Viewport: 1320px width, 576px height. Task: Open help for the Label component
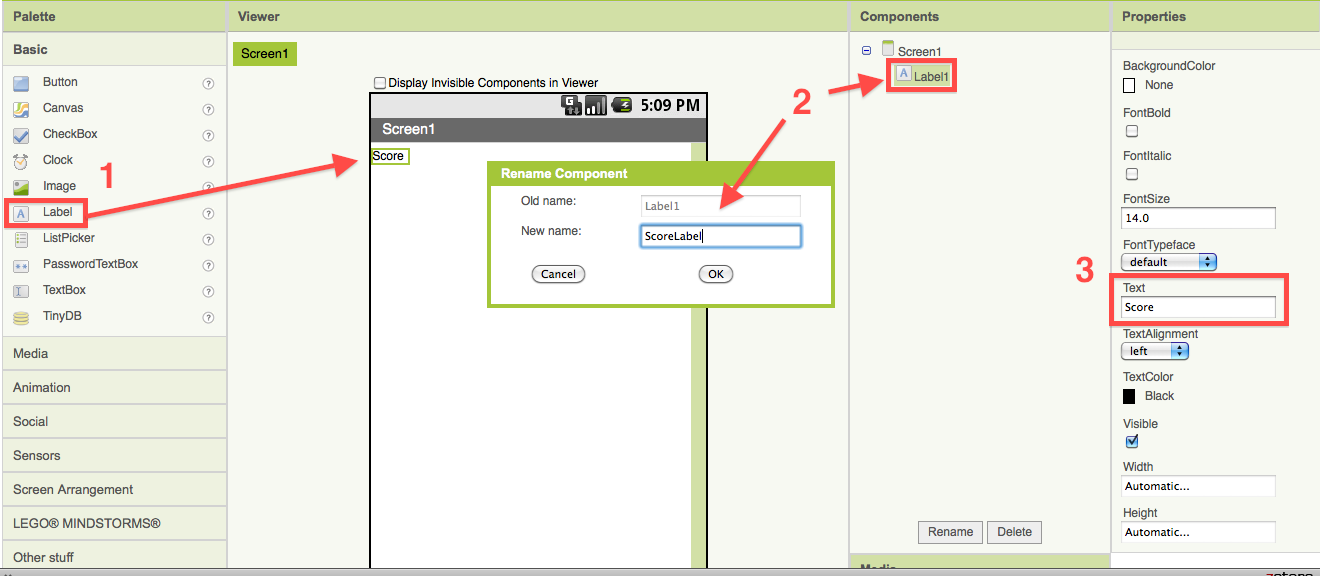(x=208, y=213)
